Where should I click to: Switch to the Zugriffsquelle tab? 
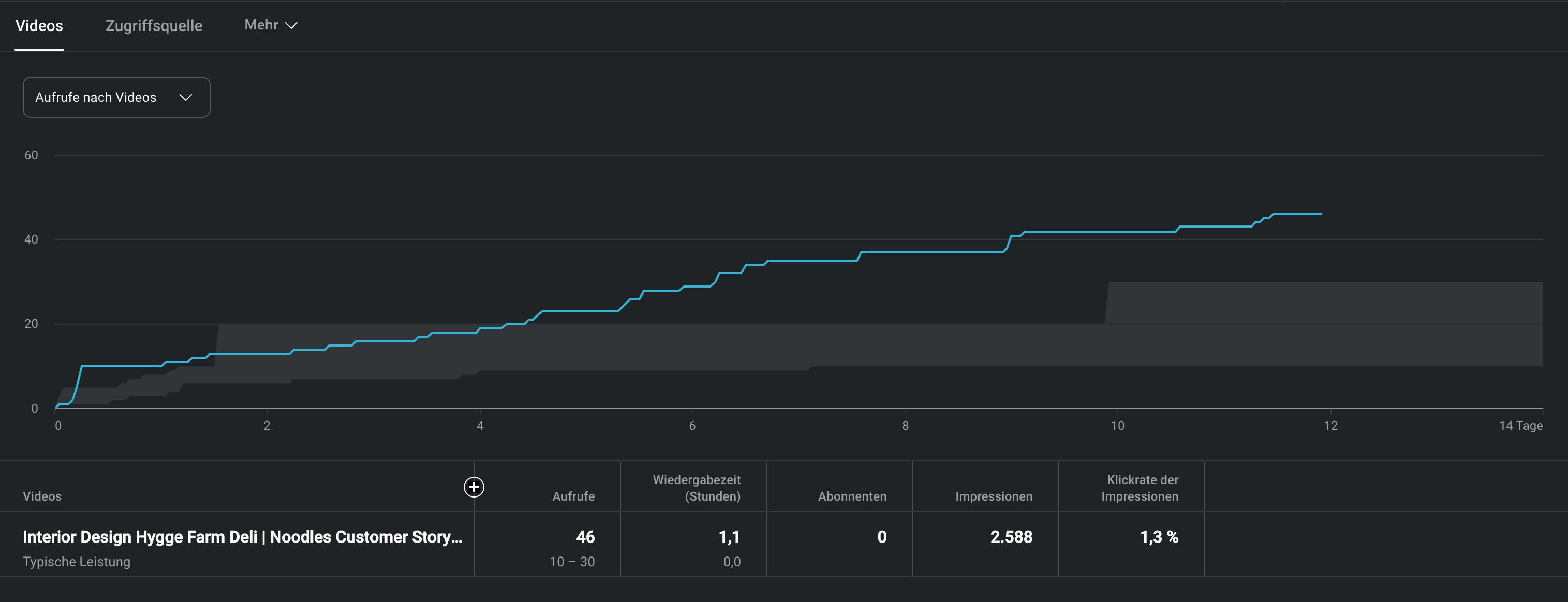[x=153, y=25]
